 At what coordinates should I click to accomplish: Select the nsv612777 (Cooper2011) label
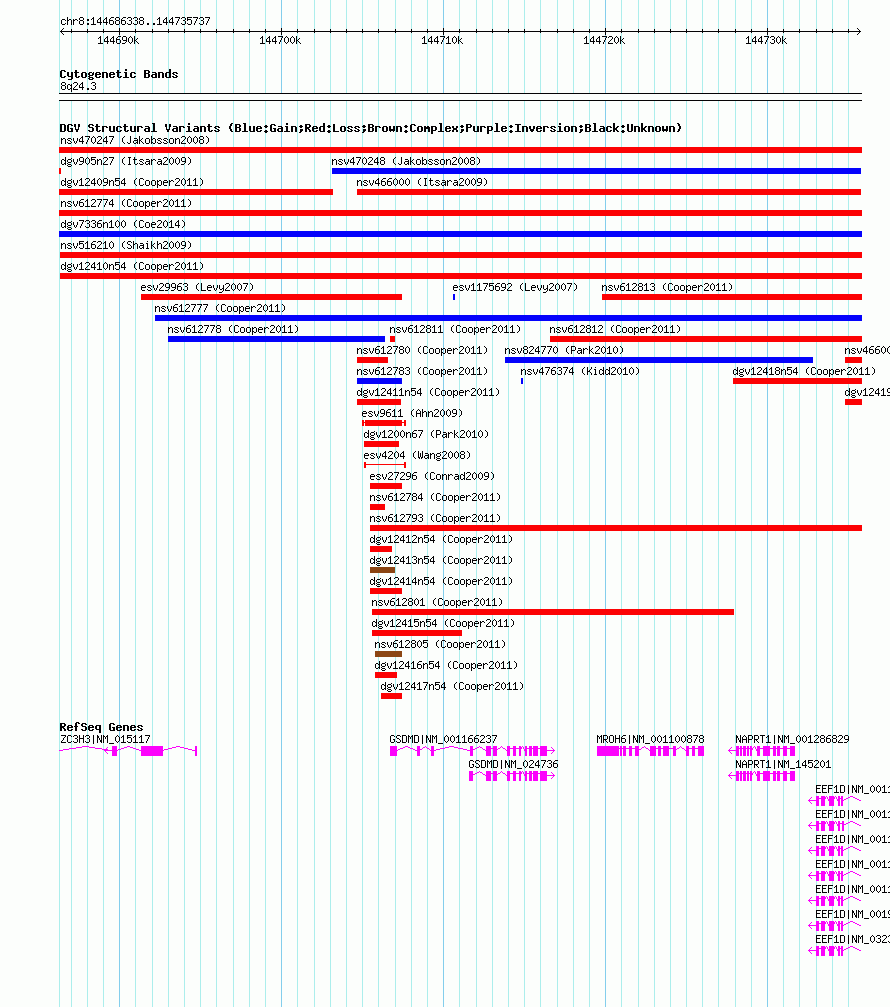220,308
